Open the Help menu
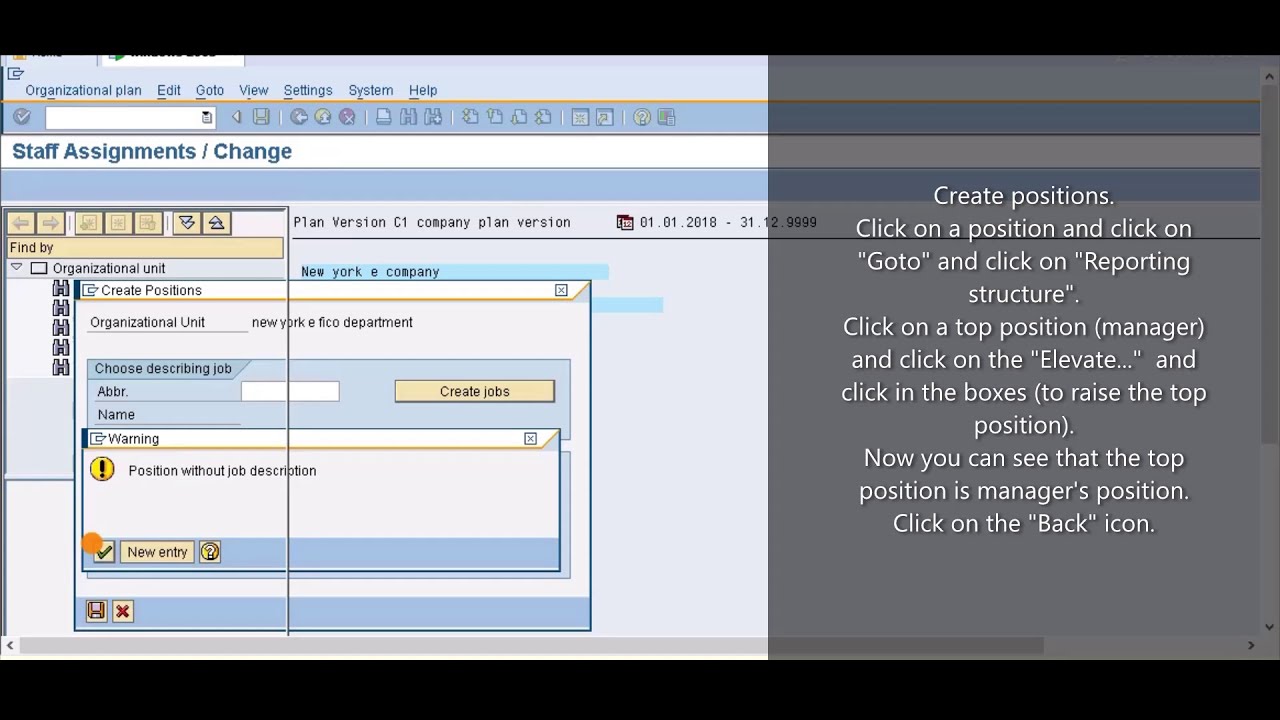Viewport: 1280px width, 720px height. click(423, 90)
